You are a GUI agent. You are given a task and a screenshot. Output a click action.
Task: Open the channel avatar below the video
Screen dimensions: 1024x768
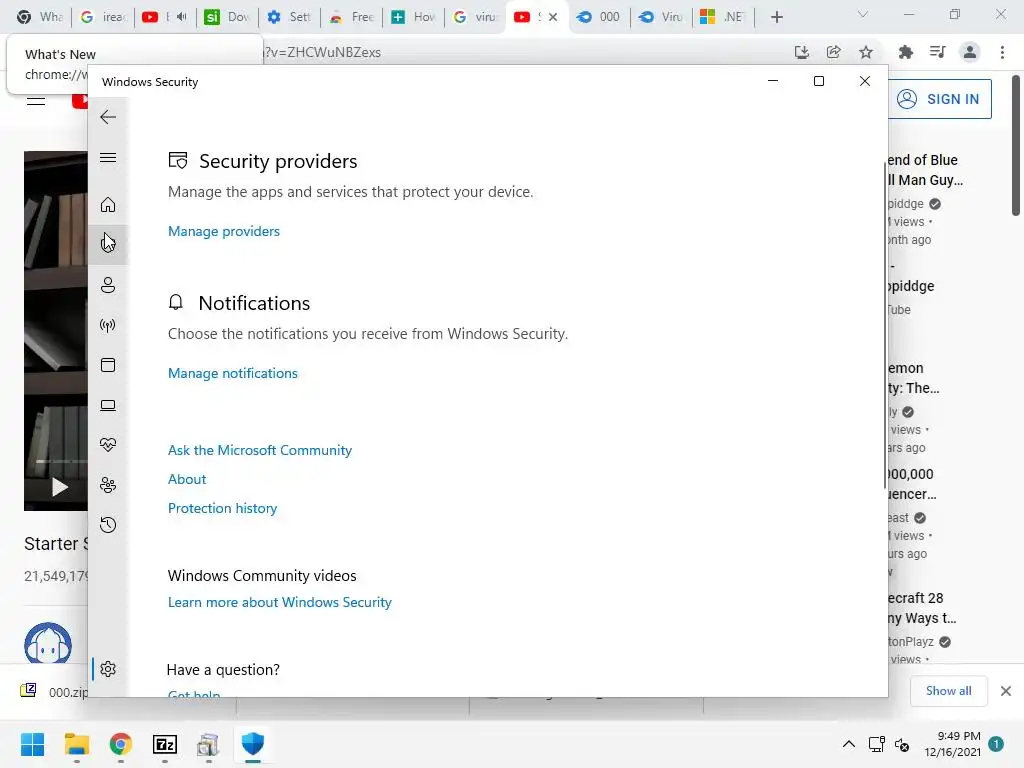click(x=48, y=645)
